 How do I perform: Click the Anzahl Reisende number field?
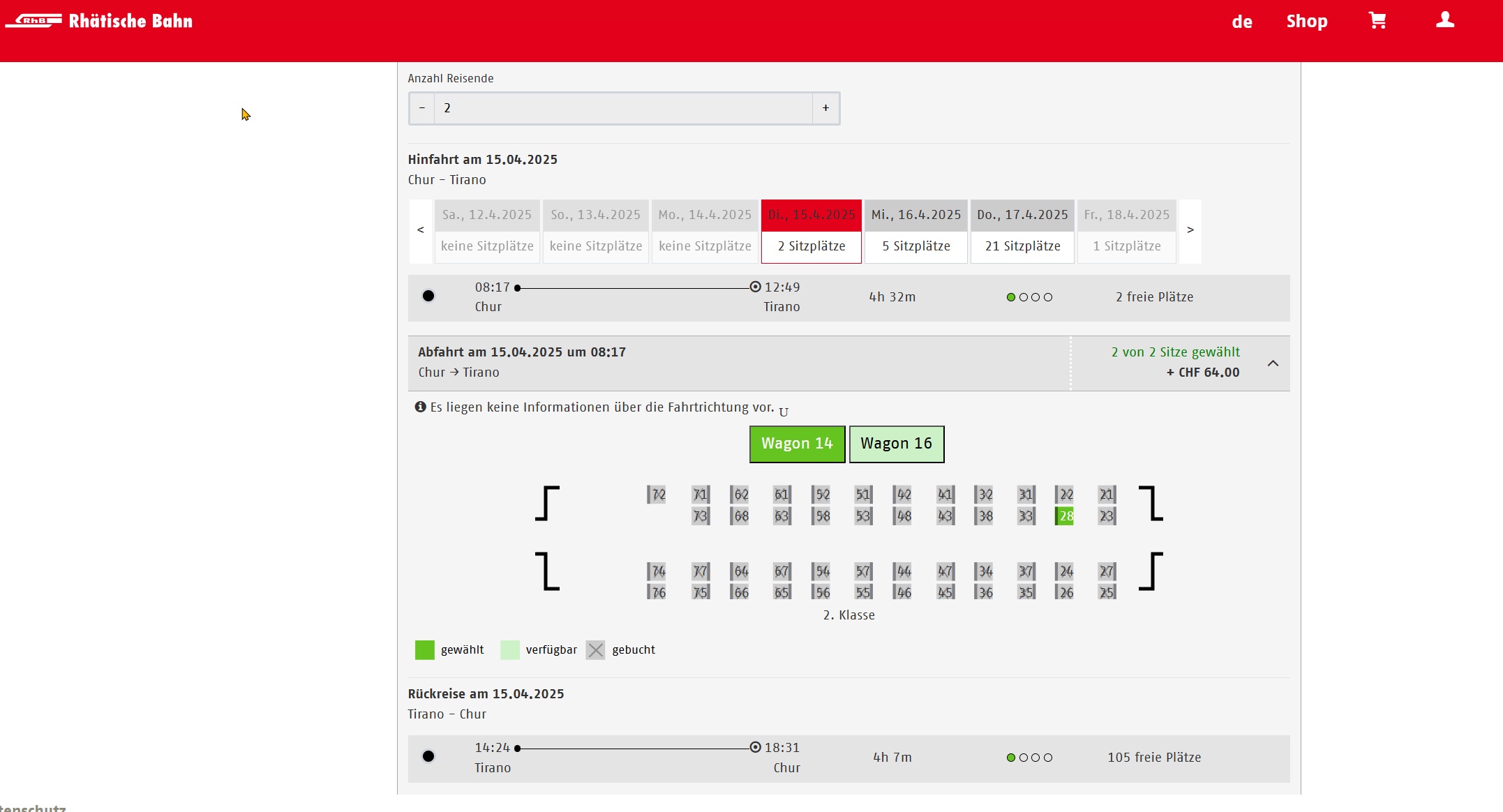point(622,108)
